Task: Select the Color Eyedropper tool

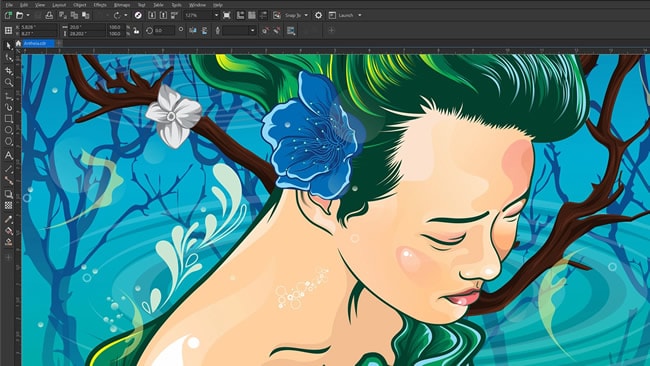Action: coord(8,219)
